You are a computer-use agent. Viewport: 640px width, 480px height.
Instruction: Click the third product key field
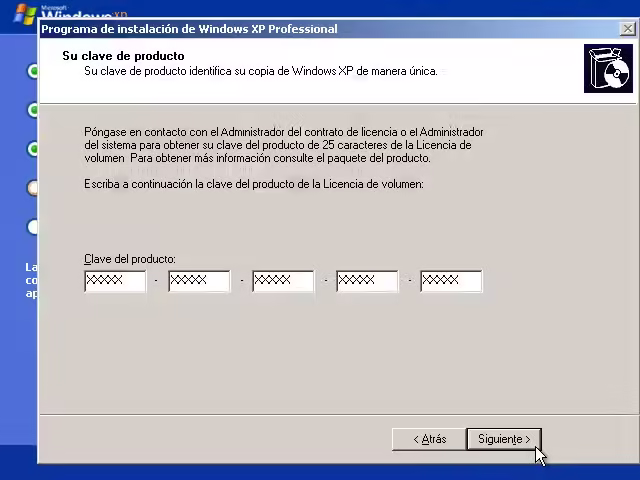pos(283,281)
